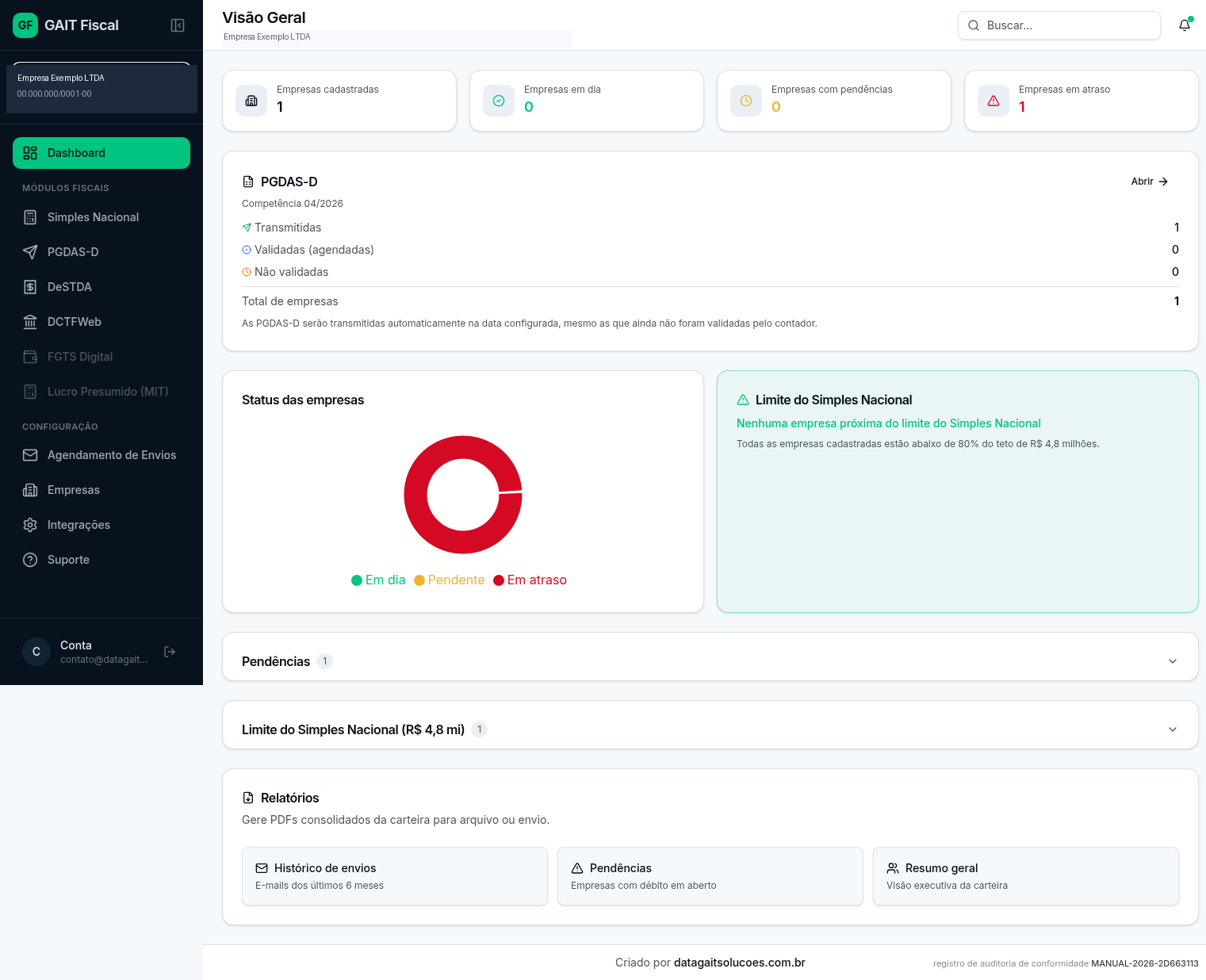Open datagaitsolucoes.com.br link
The image size is (1206, 980).
[740, 963]
